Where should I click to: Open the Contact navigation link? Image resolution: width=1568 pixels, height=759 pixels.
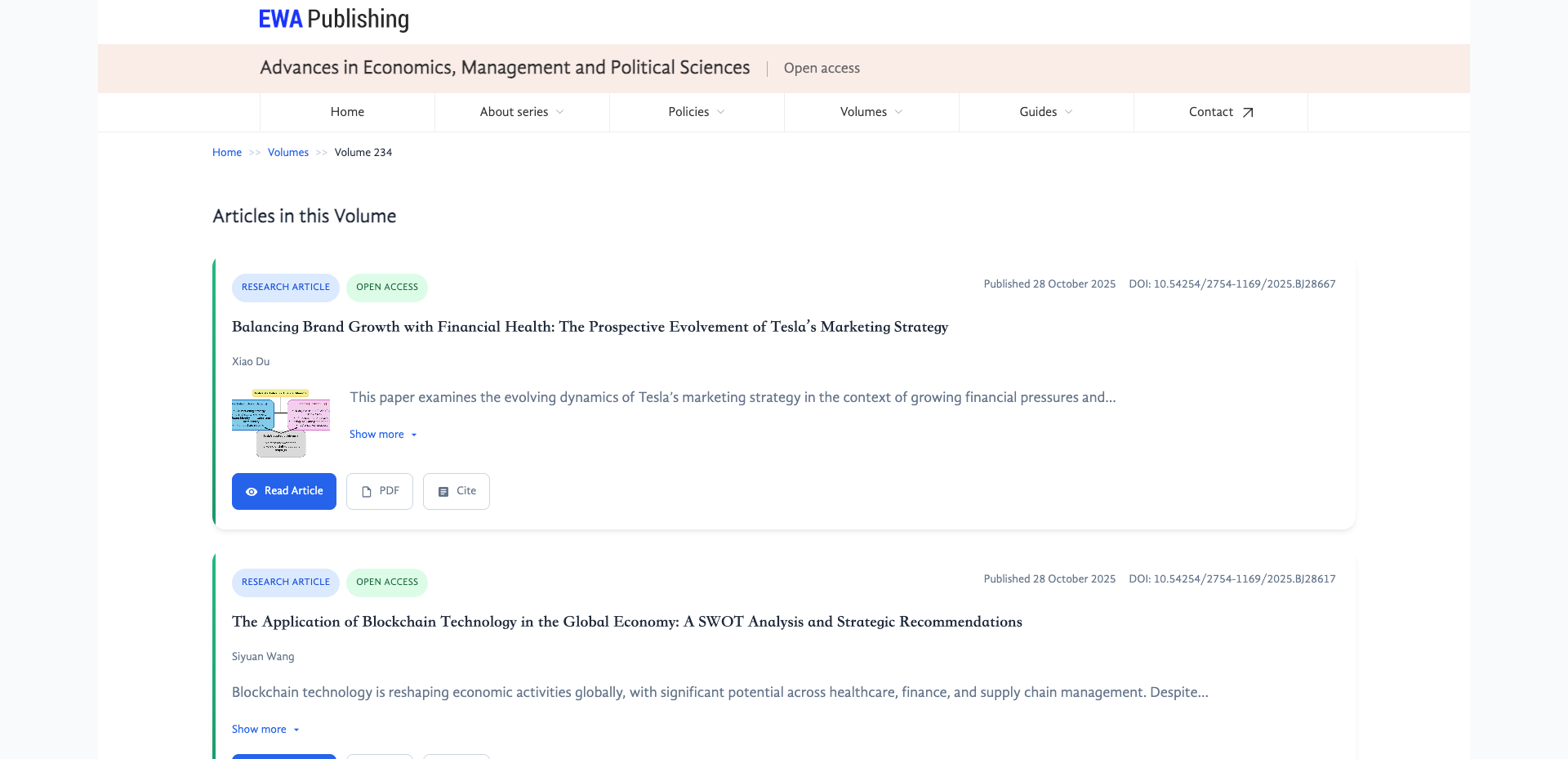1221,112
